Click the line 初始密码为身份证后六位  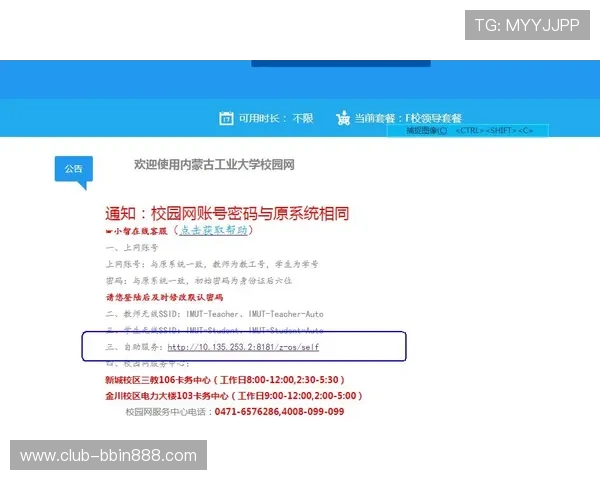coord(199,281)
